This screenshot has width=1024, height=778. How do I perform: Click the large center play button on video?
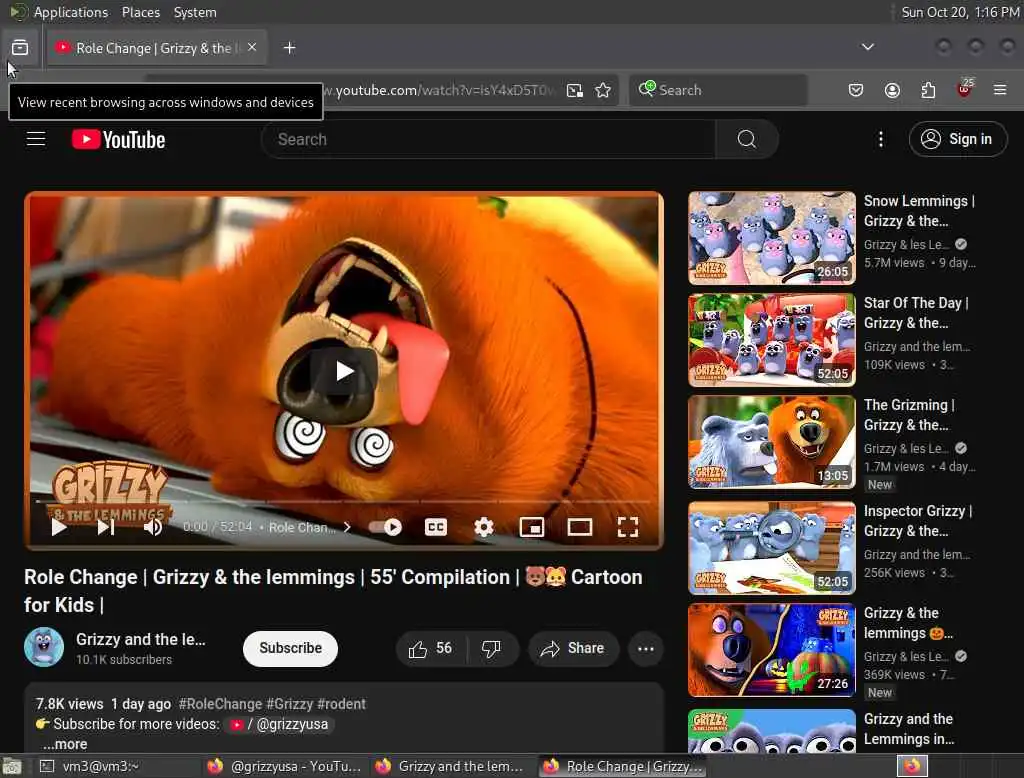pos(344,371)
